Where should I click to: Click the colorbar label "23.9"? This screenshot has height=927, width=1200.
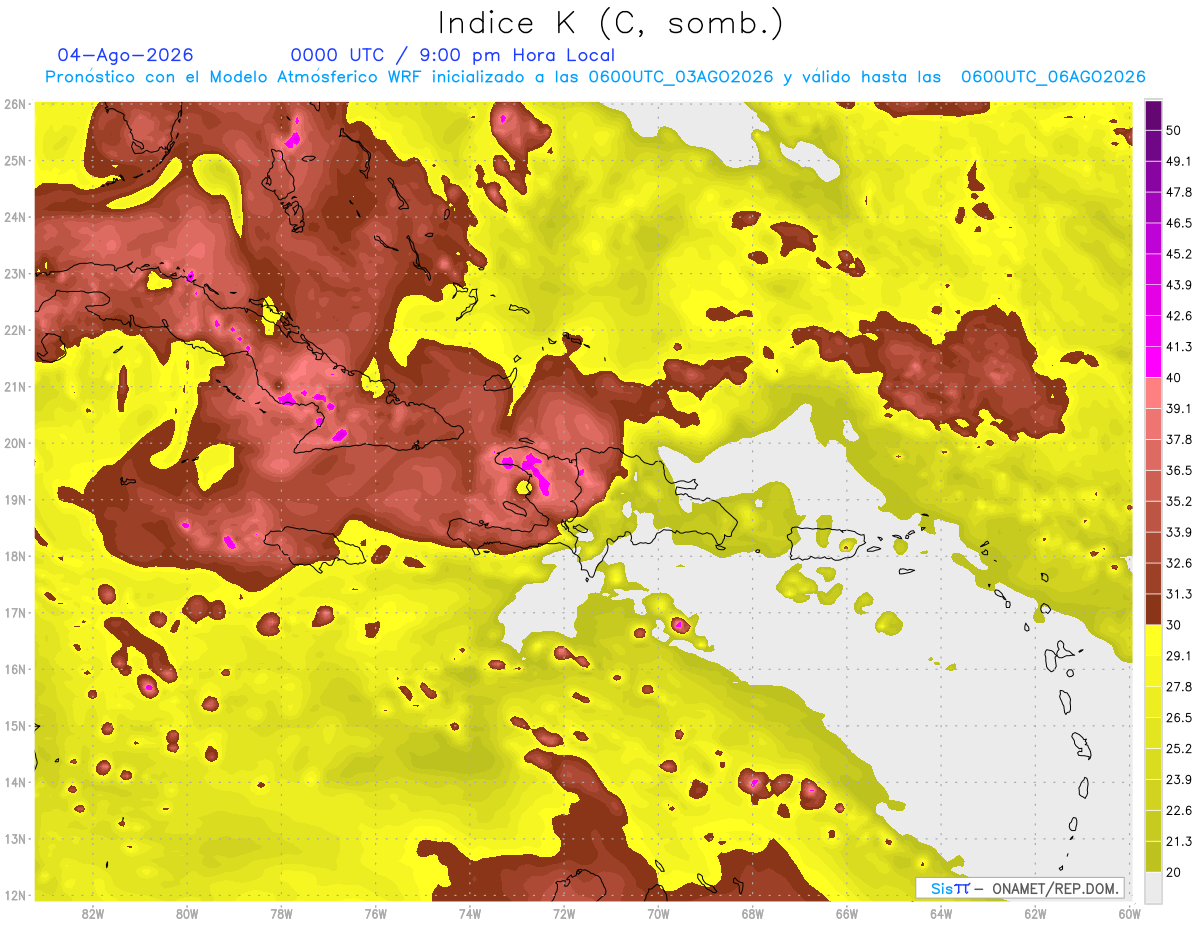pos(1178,779)
